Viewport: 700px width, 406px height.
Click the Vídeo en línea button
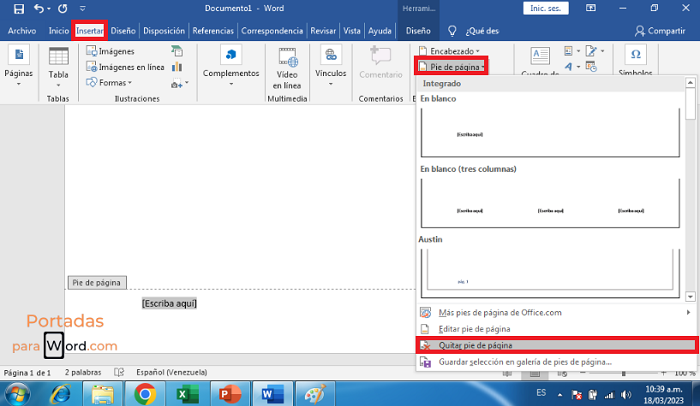pos(287,68)
